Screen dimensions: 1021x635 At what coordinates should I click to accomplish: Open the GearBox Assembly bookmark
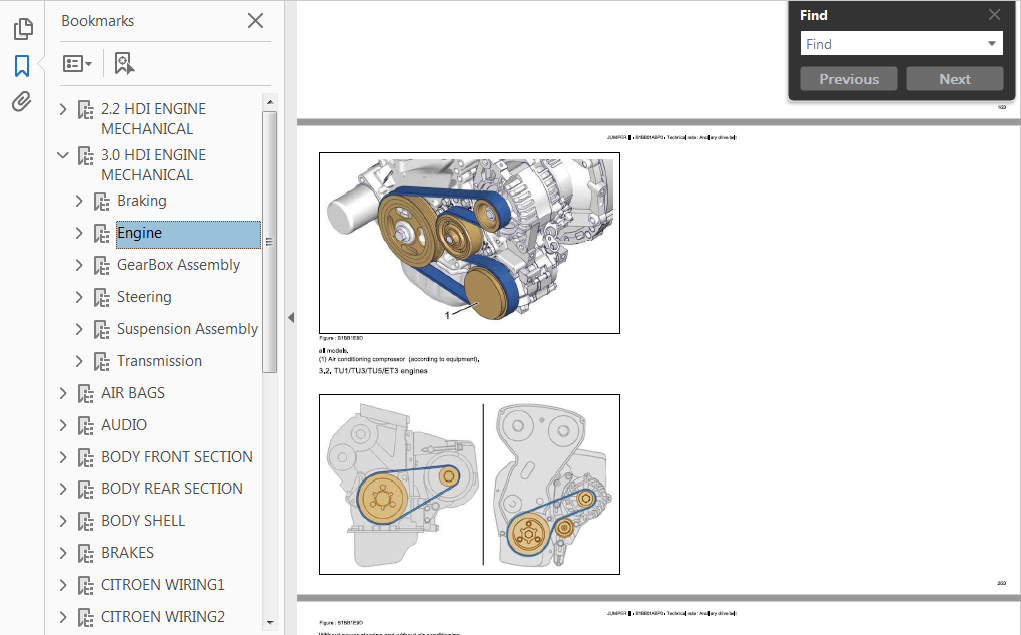pos(178,265)
